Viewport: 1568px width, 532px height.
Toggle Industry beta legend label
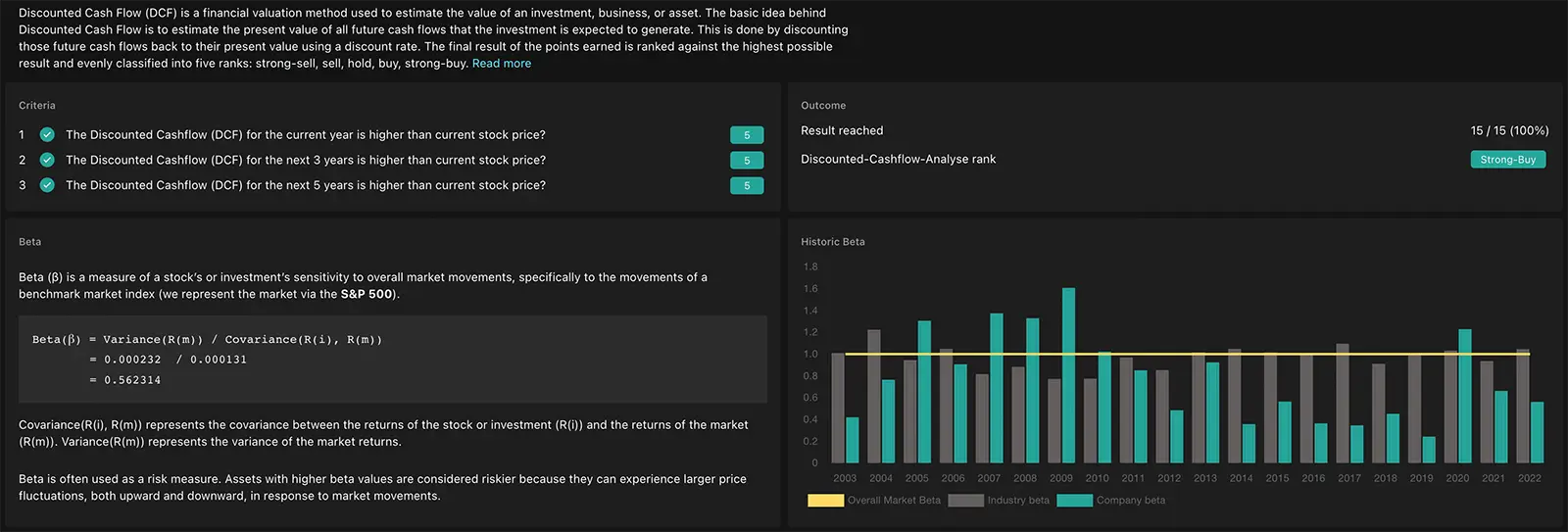coord(1018,501)
